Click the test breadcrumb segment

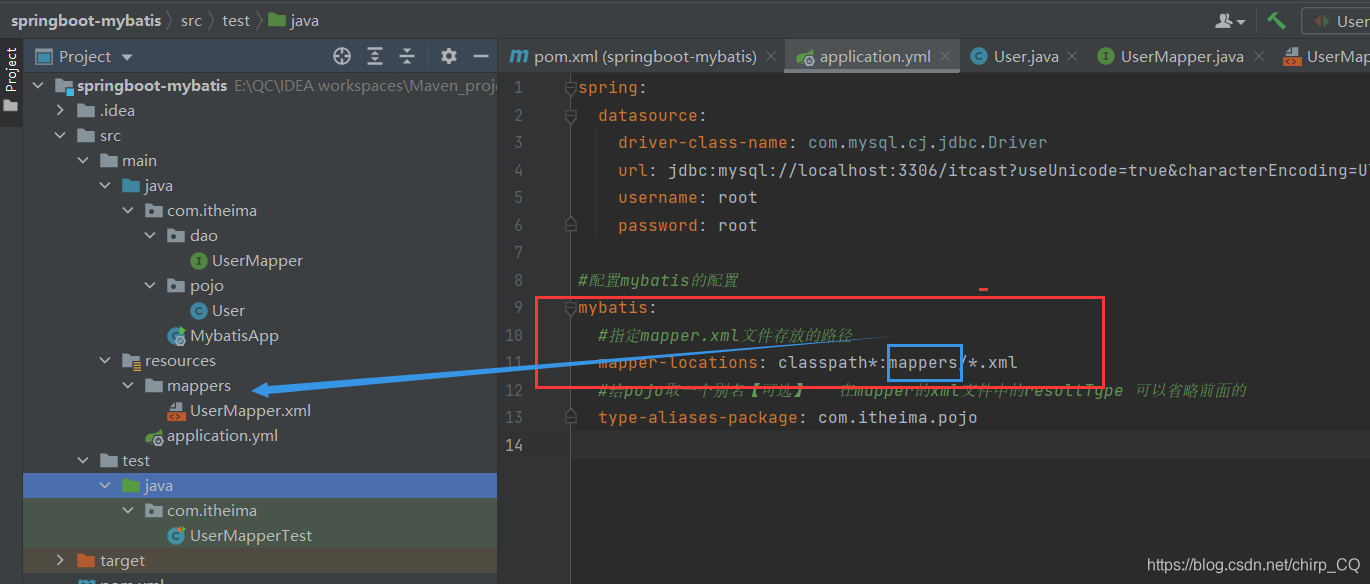(x=236, y=21)
